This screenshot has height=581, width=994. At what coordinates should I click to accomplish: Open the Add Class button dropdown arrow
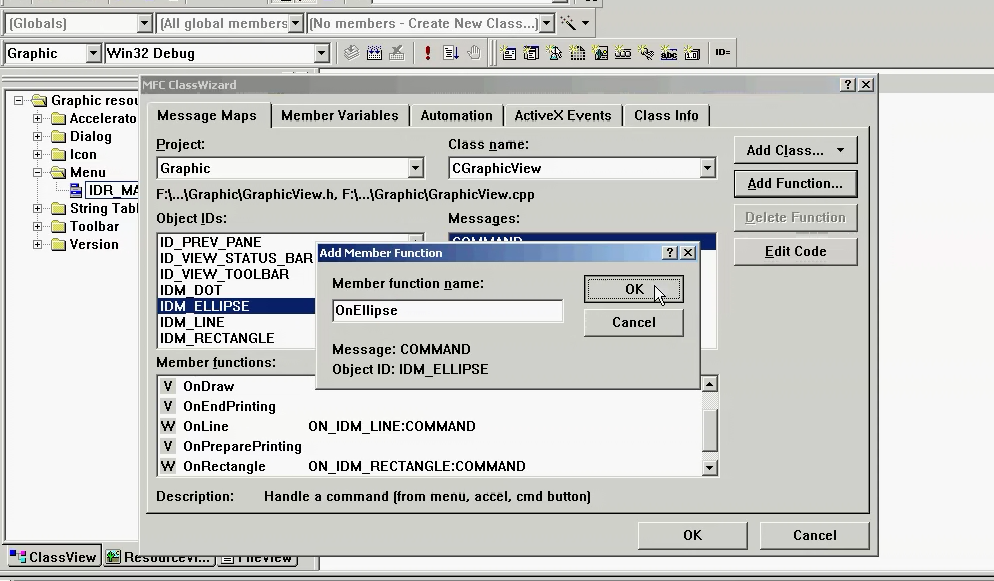pos(841,150)
